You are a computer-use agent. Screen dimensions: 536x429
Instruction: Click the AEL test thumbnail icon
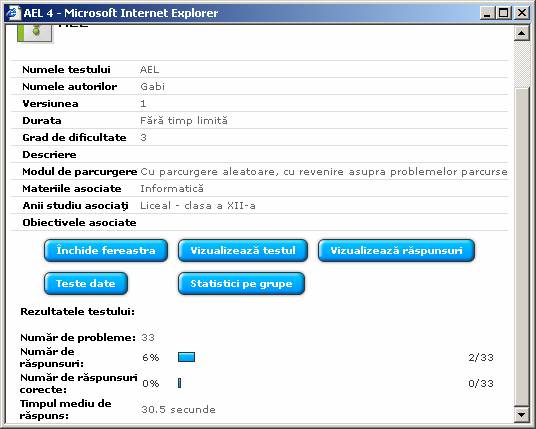pyautogui.click(x=35, y=33)
